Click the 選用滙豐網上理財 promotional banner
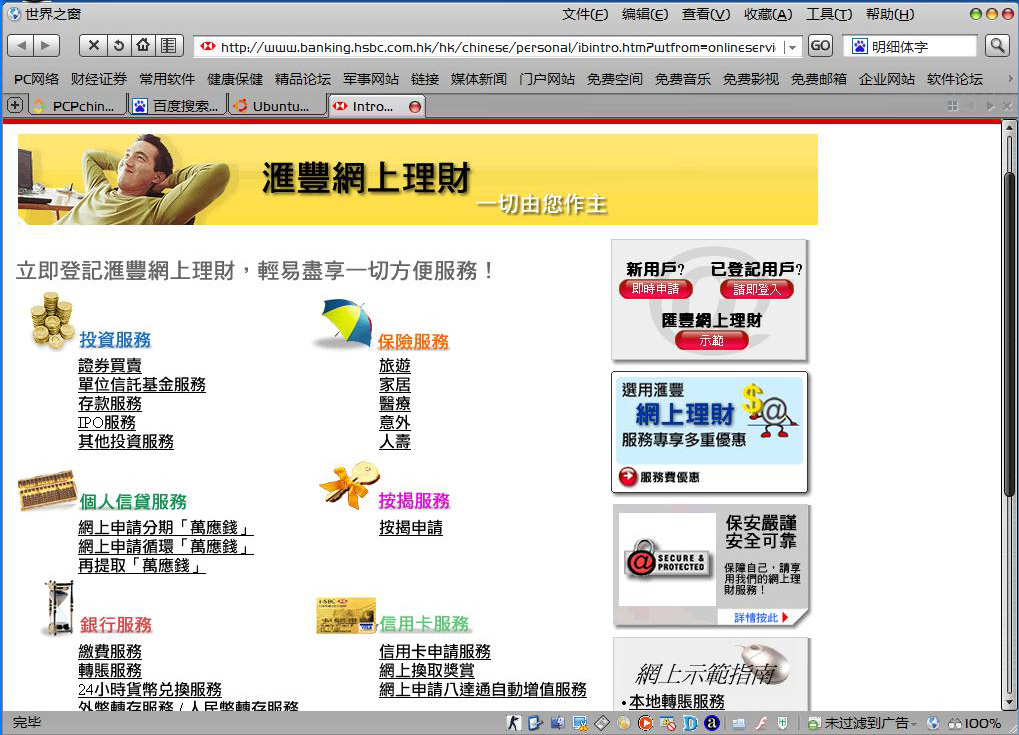The height and width of the screenshot is (735, 1019). pos(710,432)
